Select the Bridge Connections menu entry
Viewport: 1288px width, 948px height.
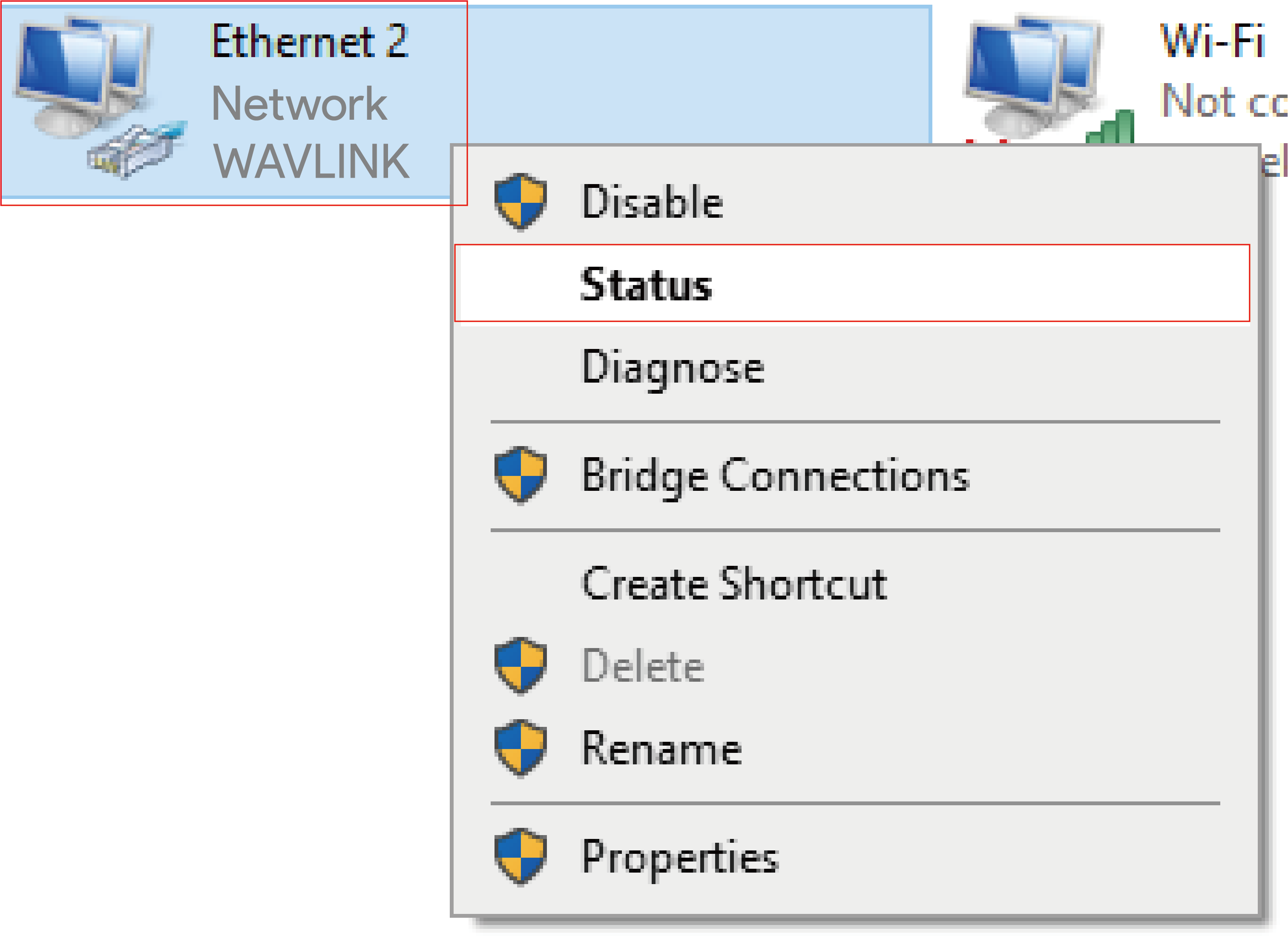click(775, 476)
